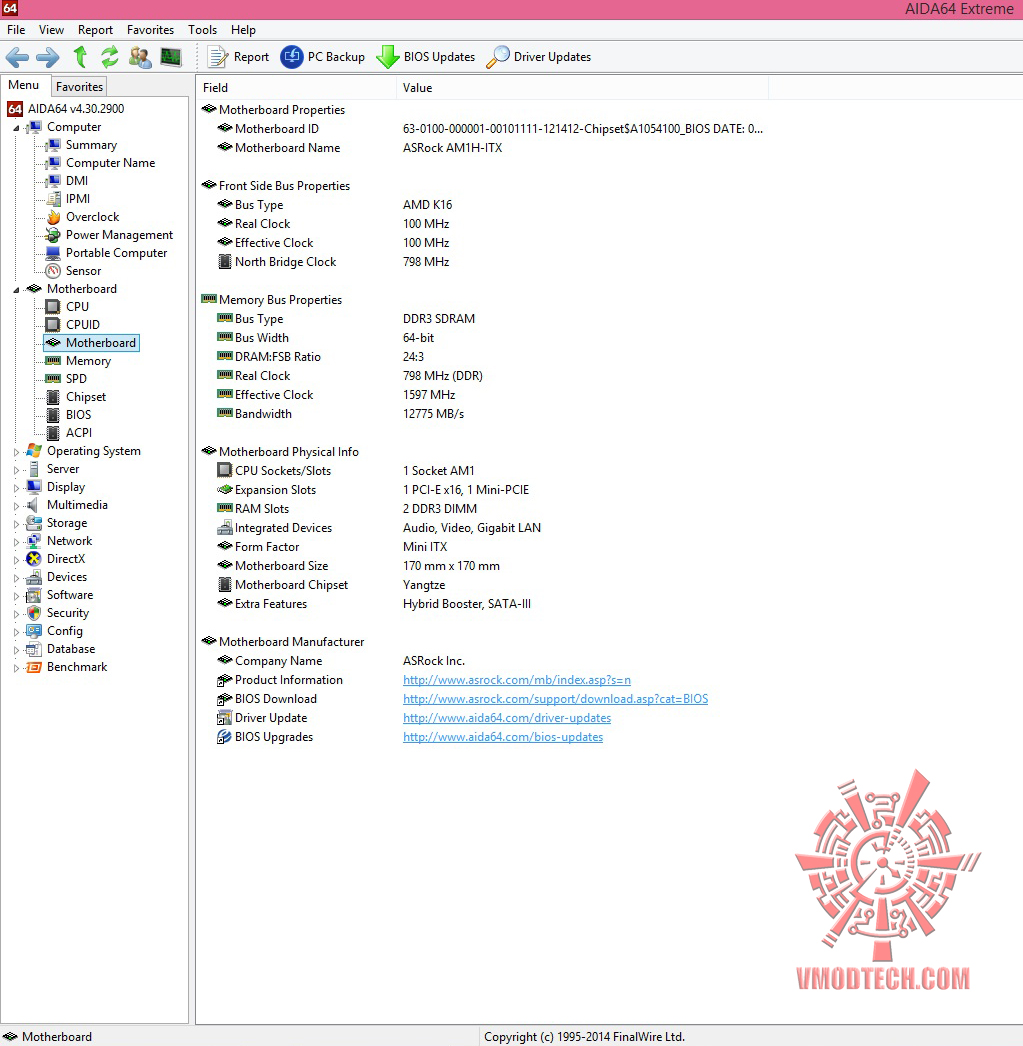Screen dimensions: 1023x1046
Task: Open the BIOS chip icon
Action: [x=53, y=415]
